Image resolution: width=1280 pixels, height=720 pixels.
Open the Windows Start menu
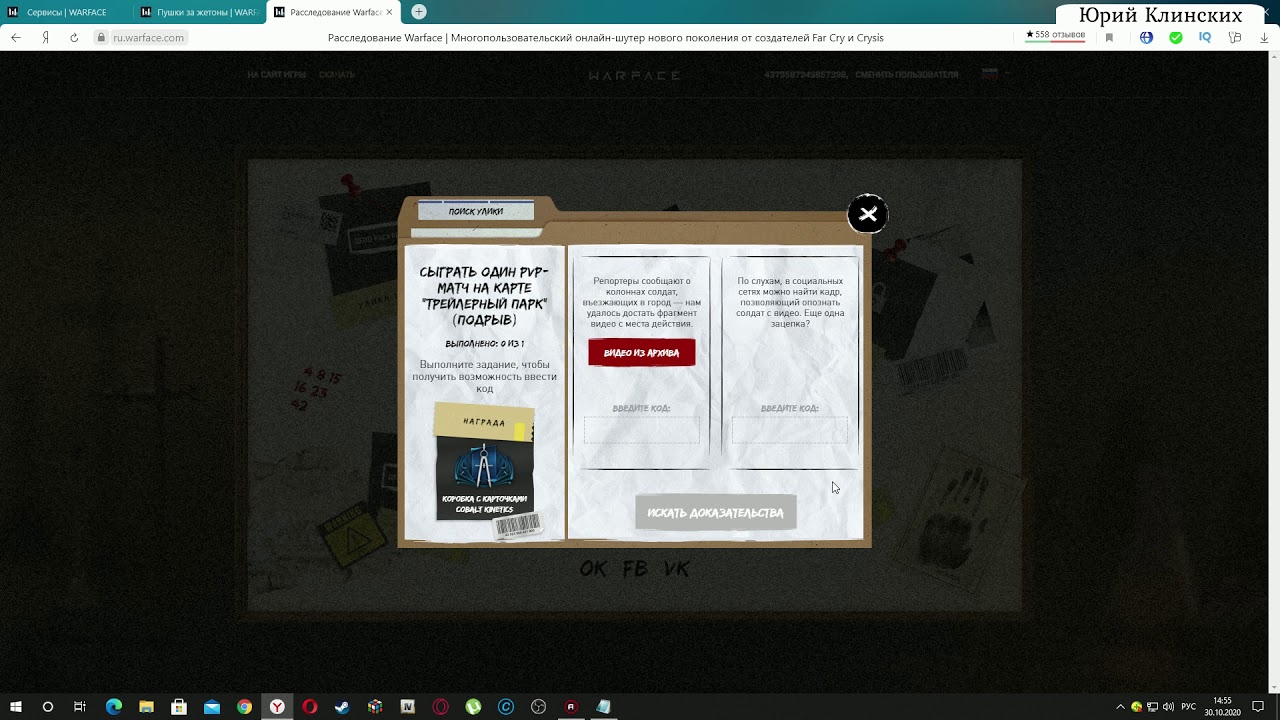point(16,707)
